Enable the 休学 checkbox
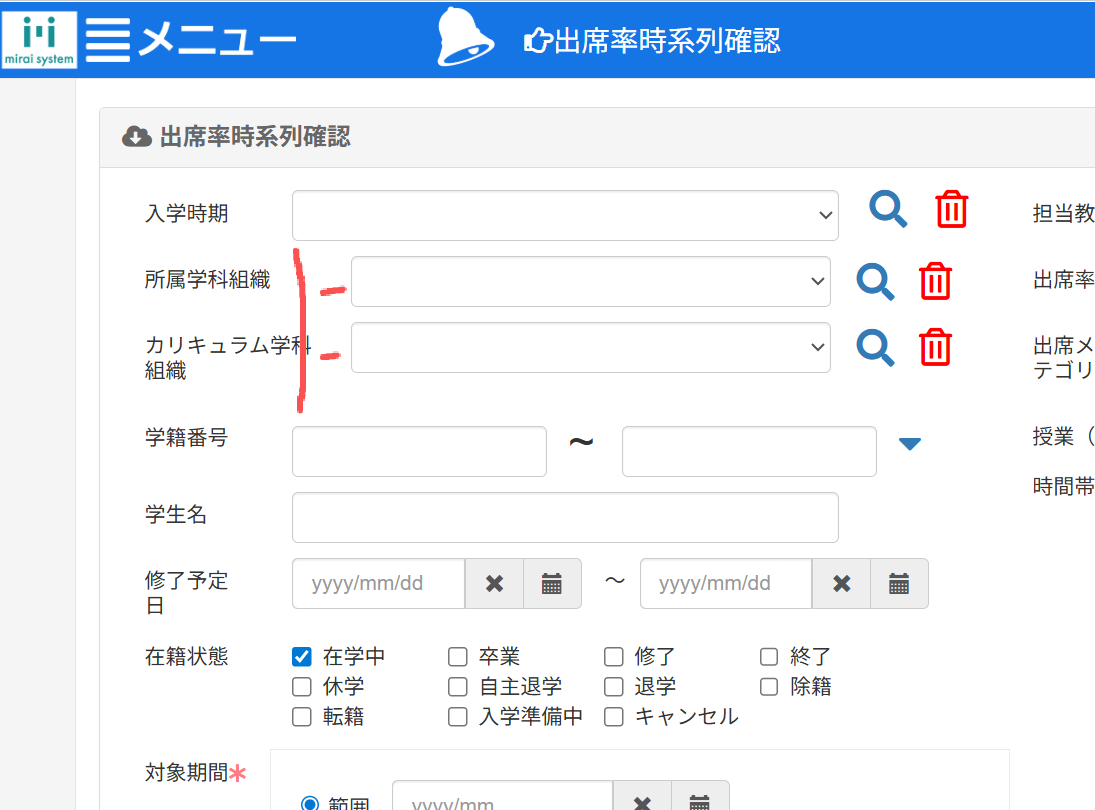The height and width of the screenshot is (810, 1095). click(x=302, y=687)
